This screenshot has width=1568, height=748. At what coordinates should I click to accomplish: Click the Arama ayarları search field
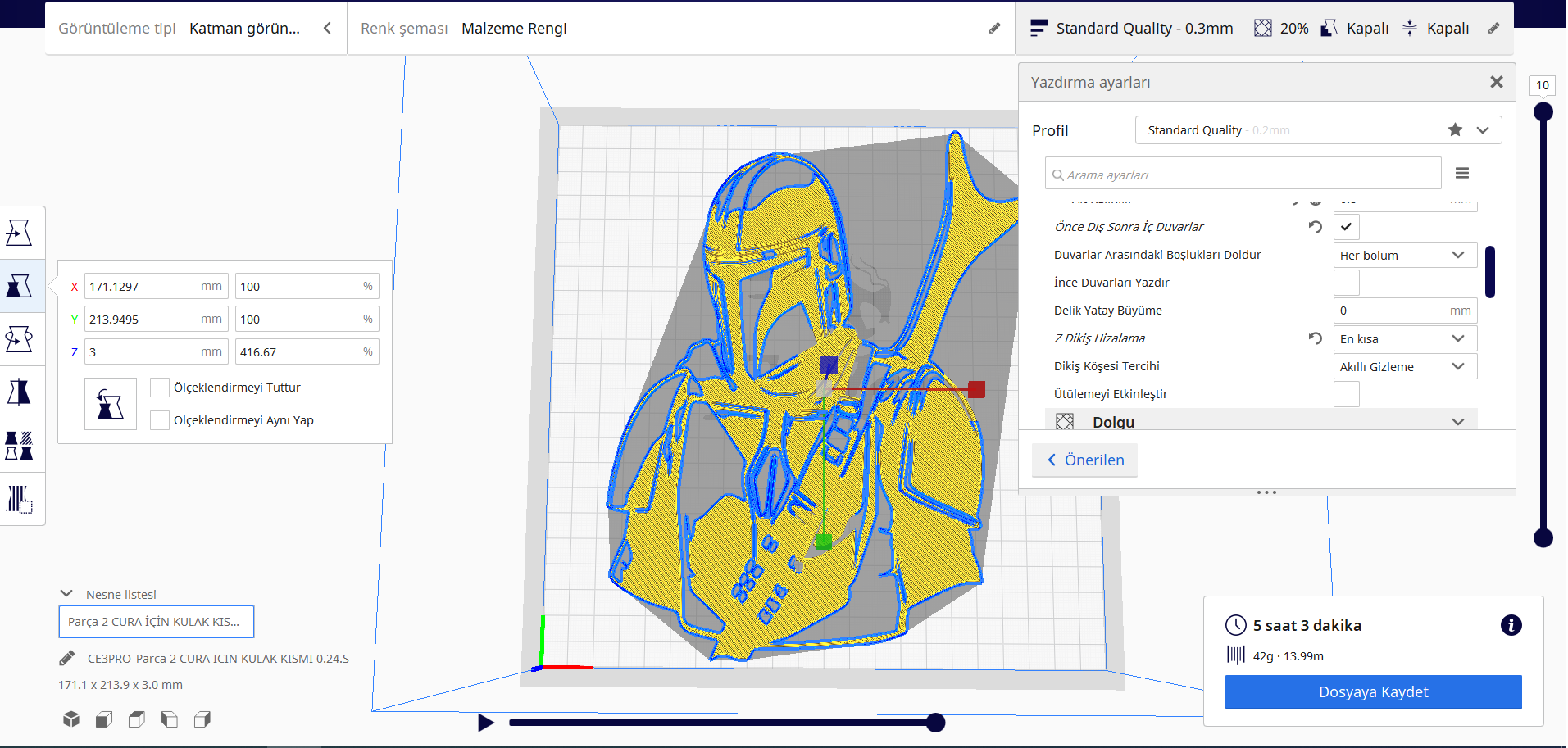(x=1243, y=174)
